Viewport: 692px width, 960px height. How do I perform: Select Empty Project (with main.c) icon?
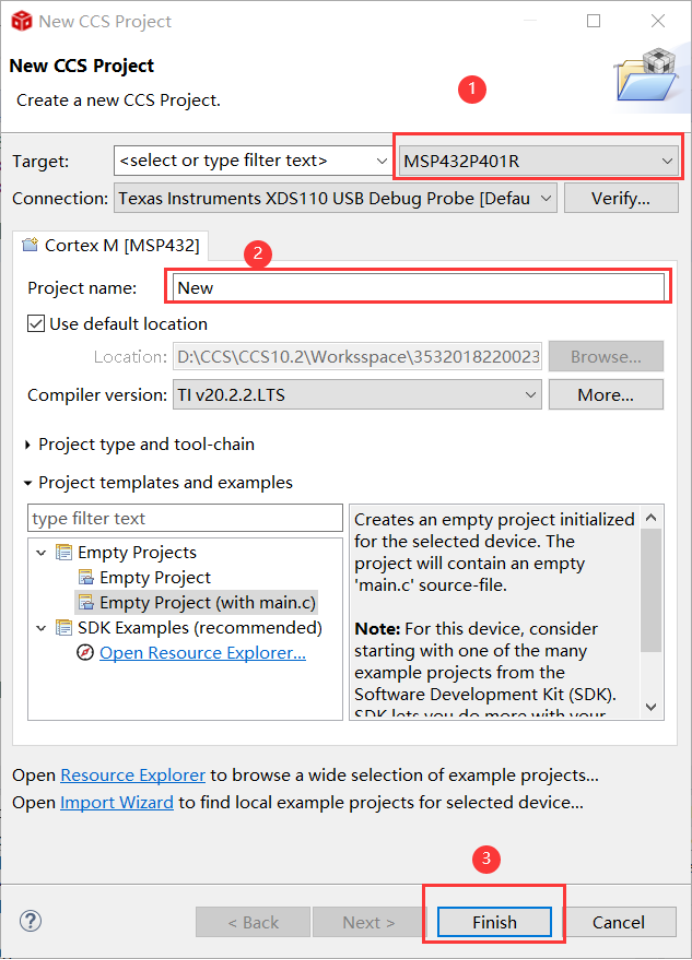[86, 602]
